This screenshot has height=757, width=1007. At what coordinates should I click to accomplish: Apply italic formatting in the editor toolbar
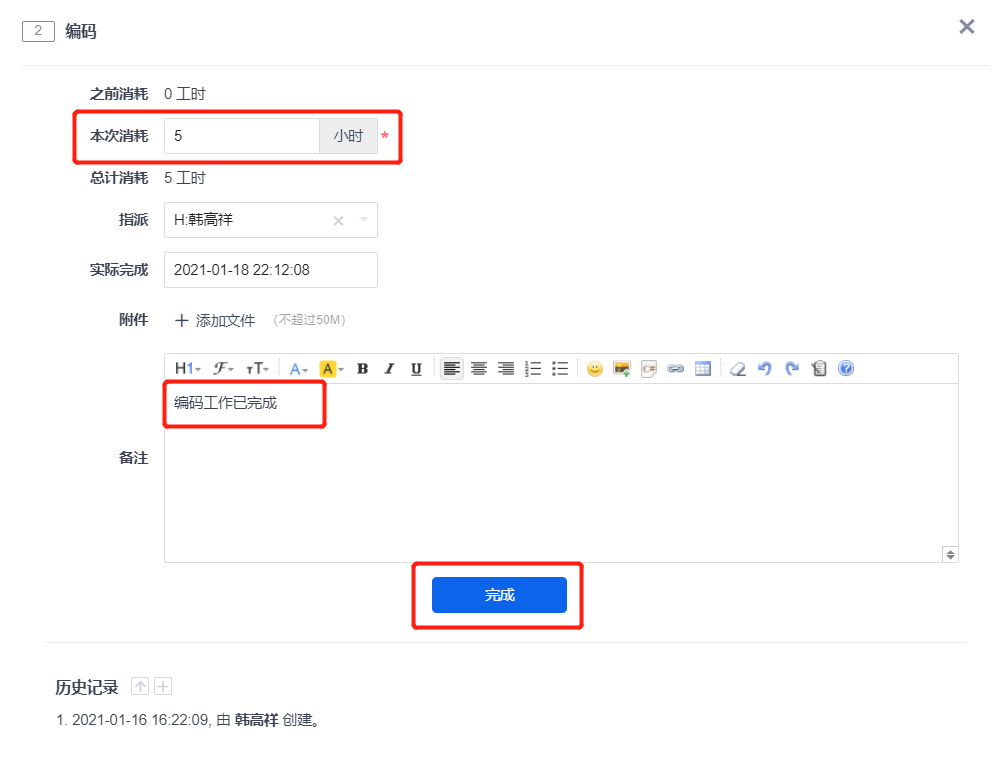[389, 369]
